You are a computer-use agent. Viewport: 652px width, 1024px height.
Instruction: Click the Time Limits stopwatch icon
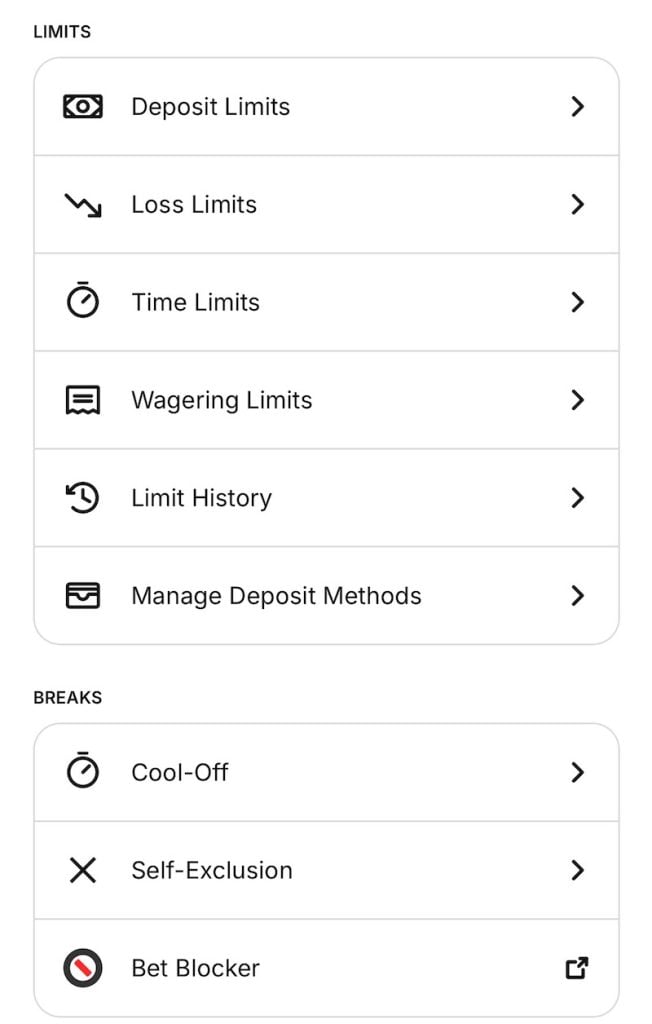click(x=82, y=302)
